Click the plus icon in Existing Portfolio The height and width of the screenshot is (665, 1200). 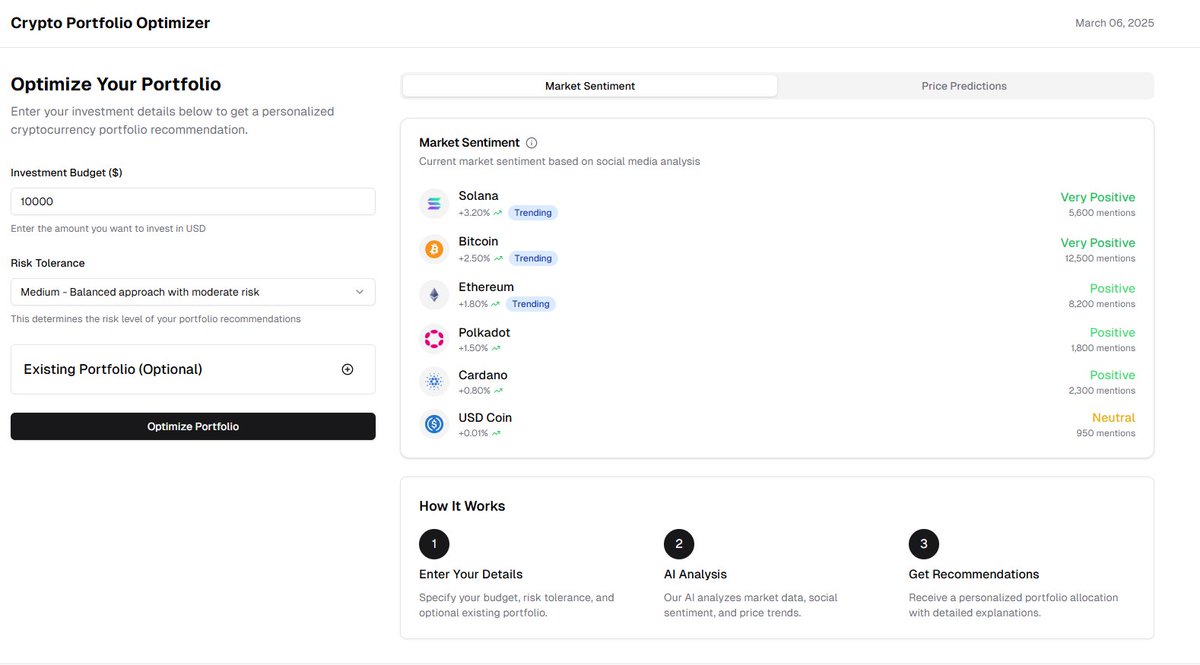click(x=347, y=369)
